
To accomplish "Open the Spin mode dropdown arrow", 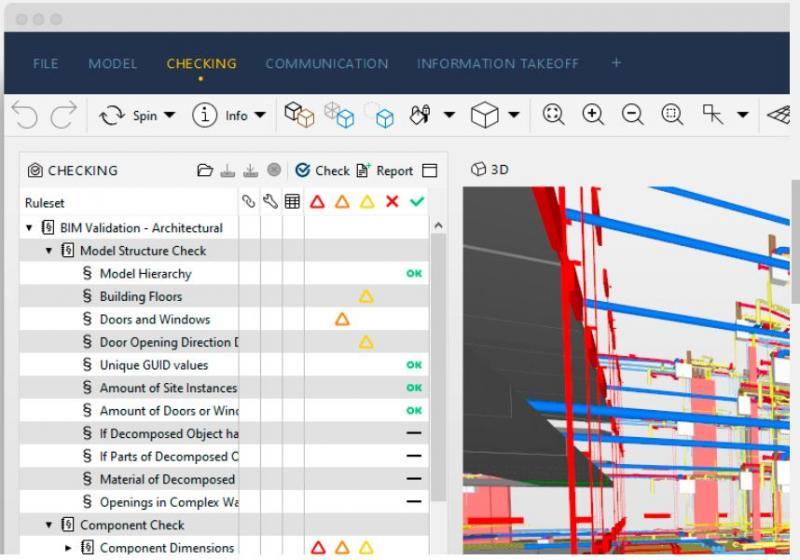I will tap(169, 115).
